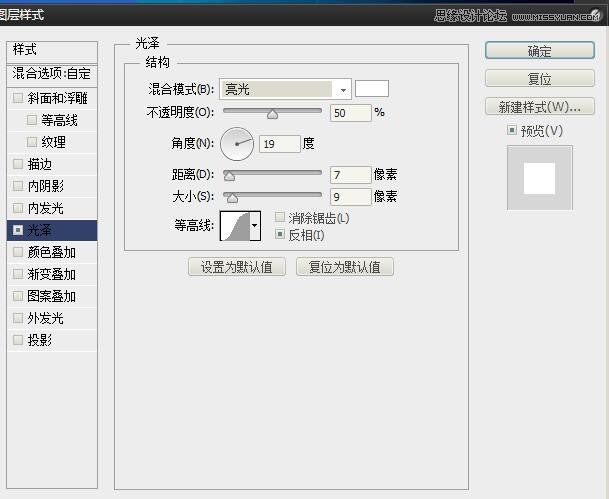Click the 新建样式(W)... button
The width and height of the screenshot is (609, 499).
(539, 107)
